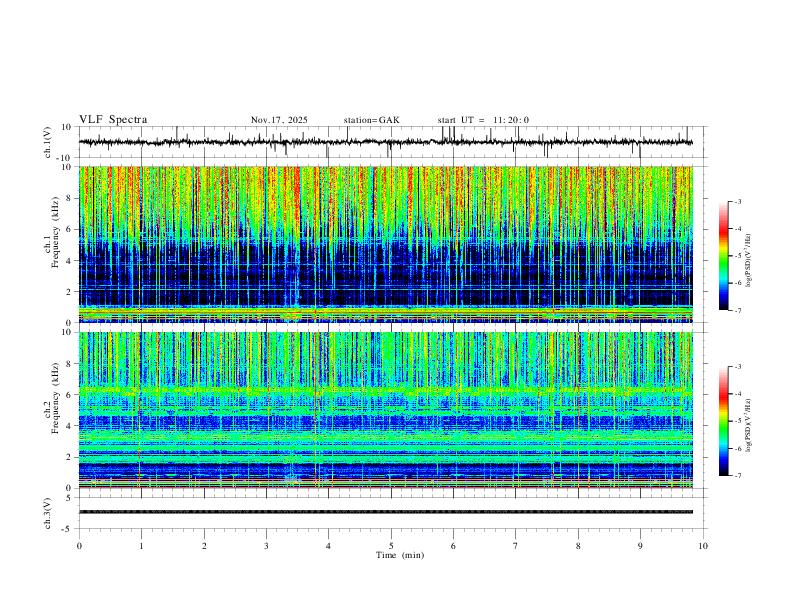792x612 pixels.
Task: Click the "4" tick on the time axis
Action: [x=329, y=546]
